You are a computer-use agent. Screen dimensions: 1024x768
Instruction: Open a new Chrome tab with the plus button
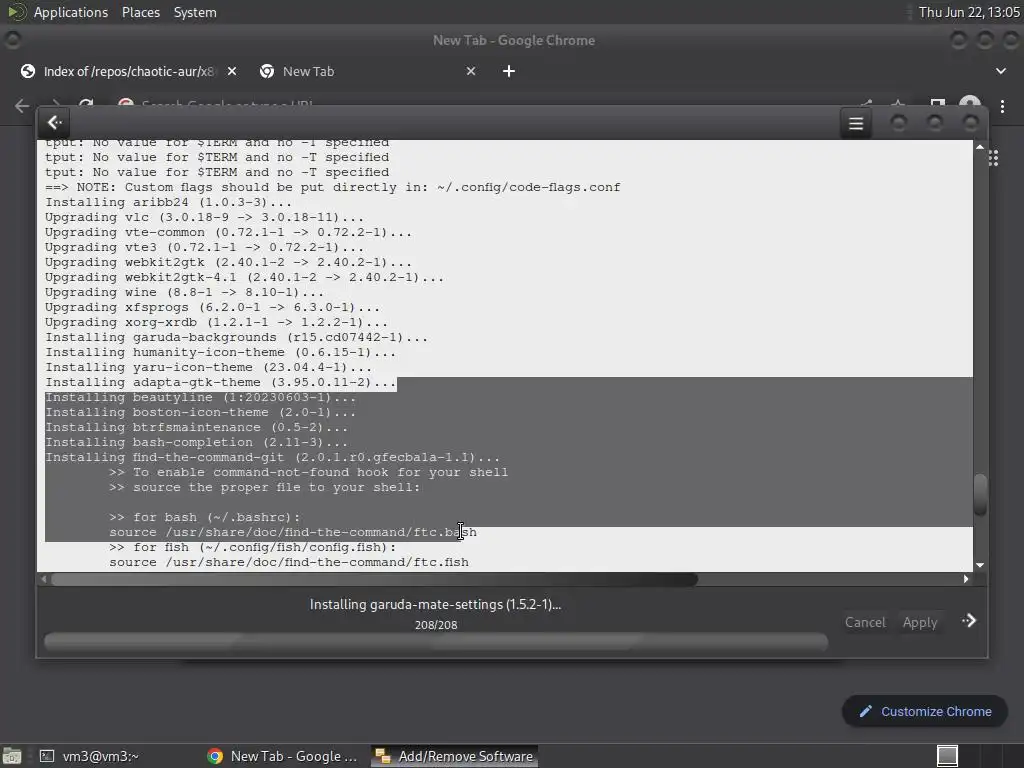pyautogui.click(x=509, y=71)
